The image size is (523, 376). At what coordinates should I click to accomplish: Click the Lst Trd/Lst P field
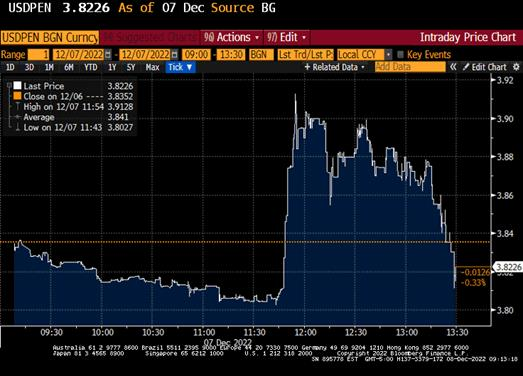point(306,54)
